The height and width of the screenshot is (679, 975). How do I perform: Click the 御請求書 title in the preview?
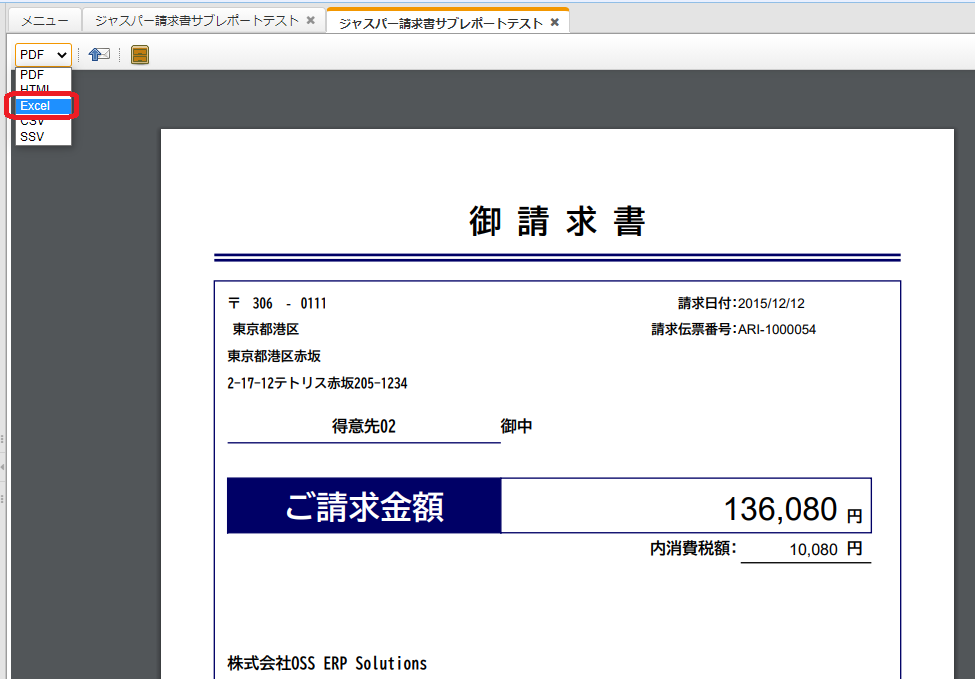(557, 221)
